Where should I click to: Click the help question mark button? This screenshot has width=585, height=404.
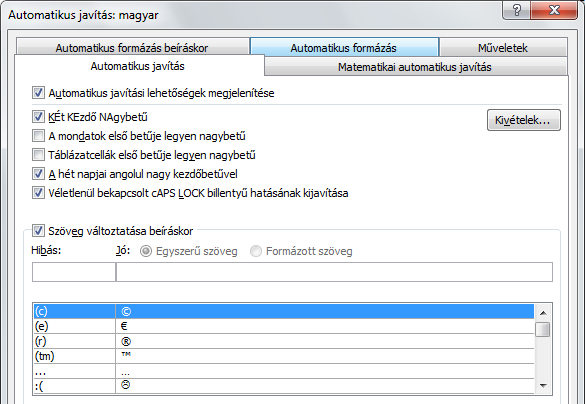pos(516,10)
